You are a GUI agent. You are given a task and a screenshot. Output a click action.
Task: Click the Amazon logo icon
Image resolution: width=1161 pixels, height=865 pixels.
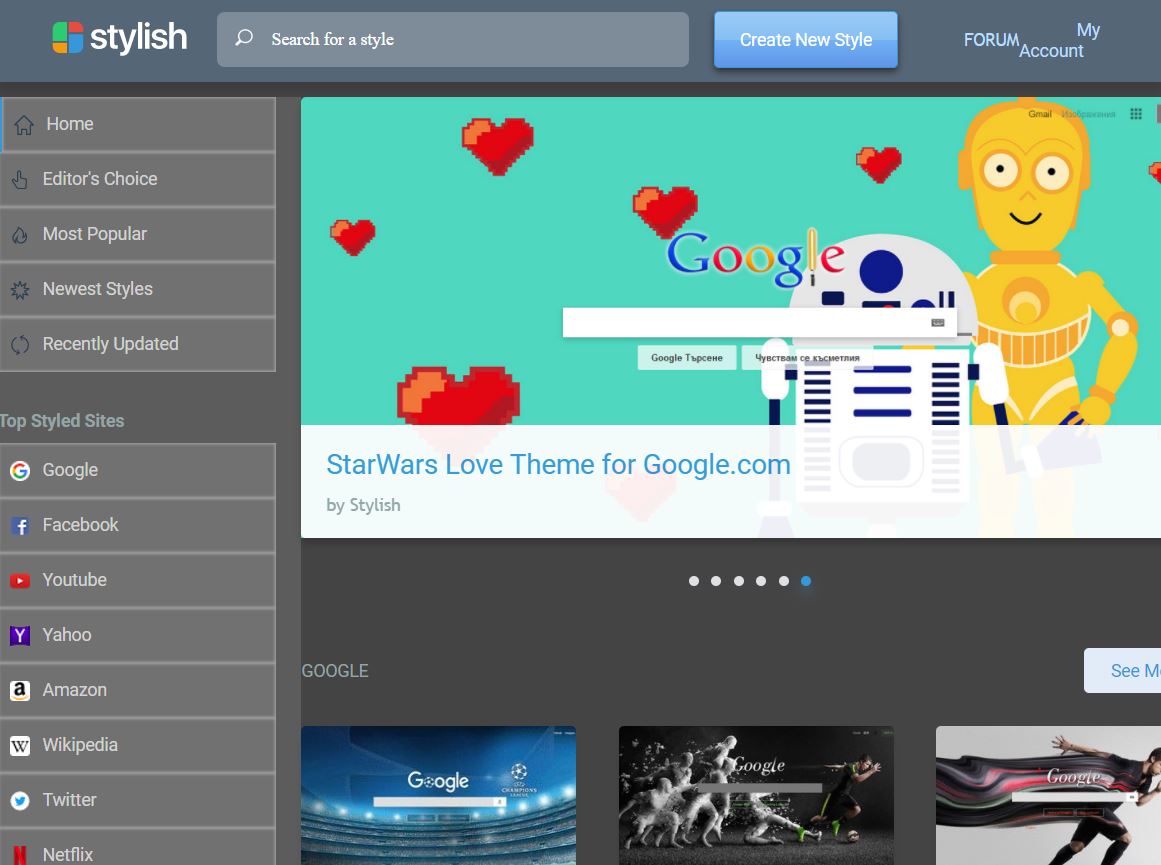point(20,690)
